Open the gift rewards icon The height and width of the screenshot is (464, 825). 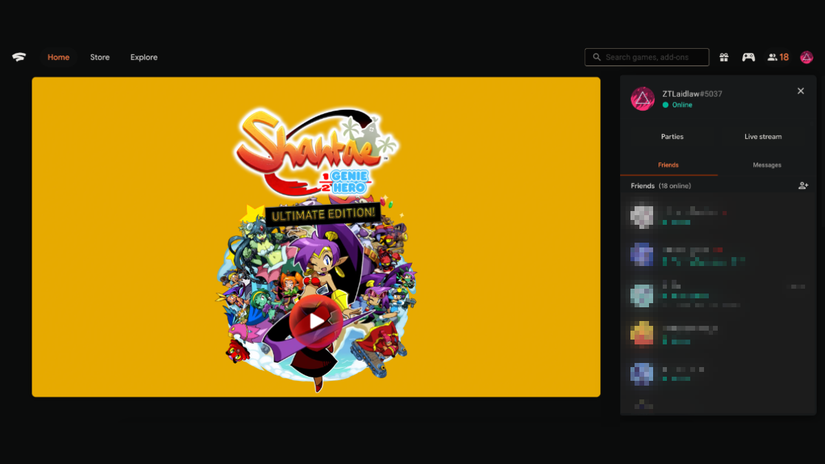(724, 57)
